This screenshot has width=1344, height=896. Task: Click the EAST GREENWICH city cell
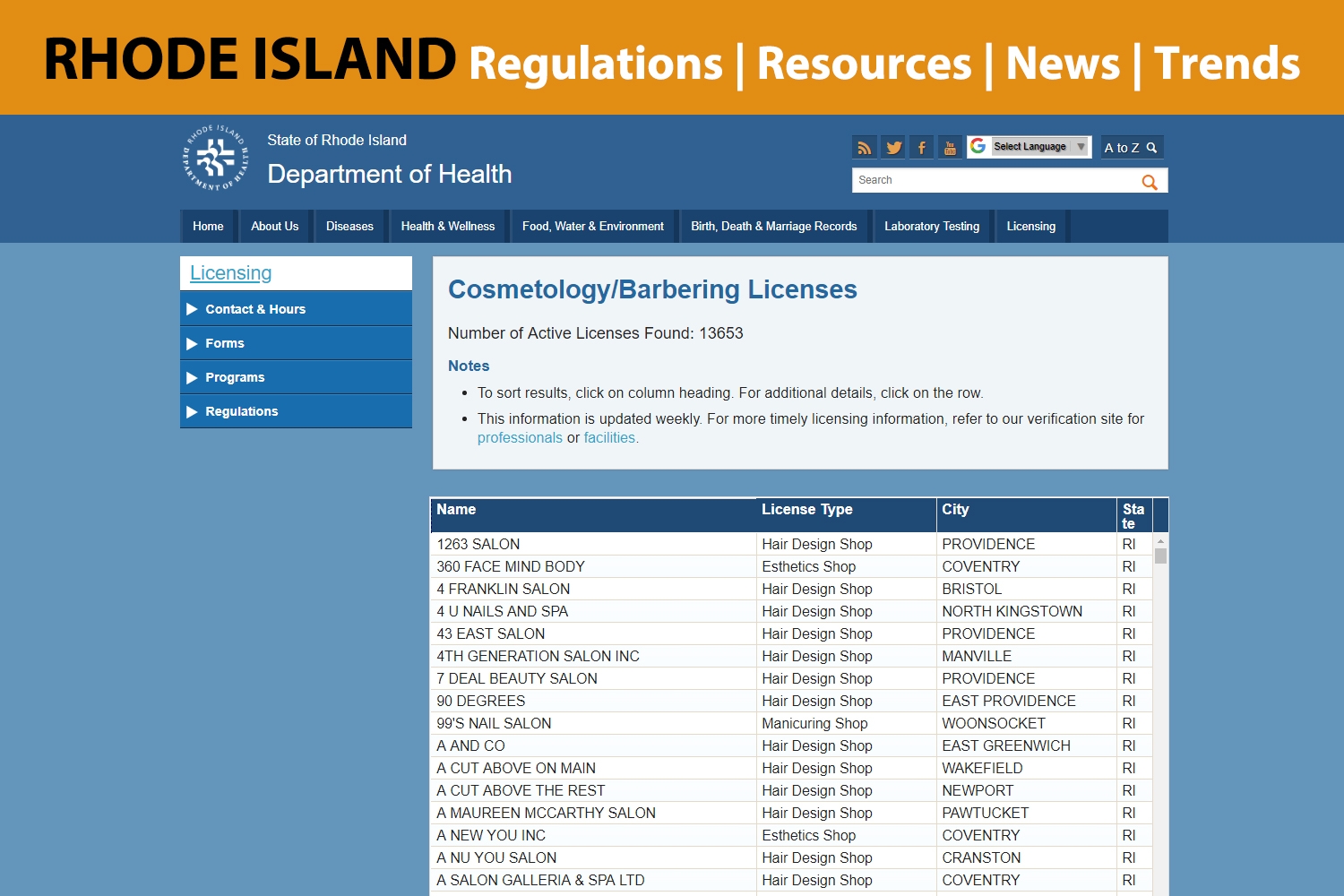click(x=1027, y=745)
